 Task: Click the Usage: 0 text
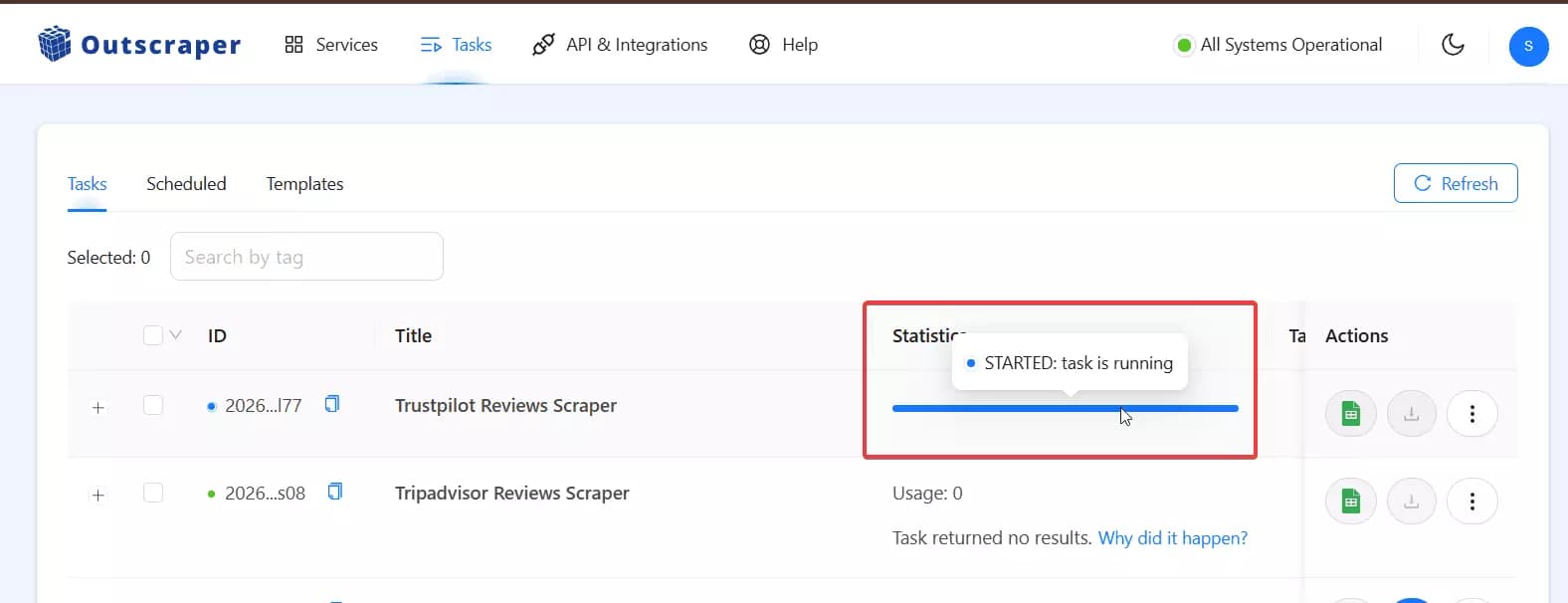coord(927,493)
